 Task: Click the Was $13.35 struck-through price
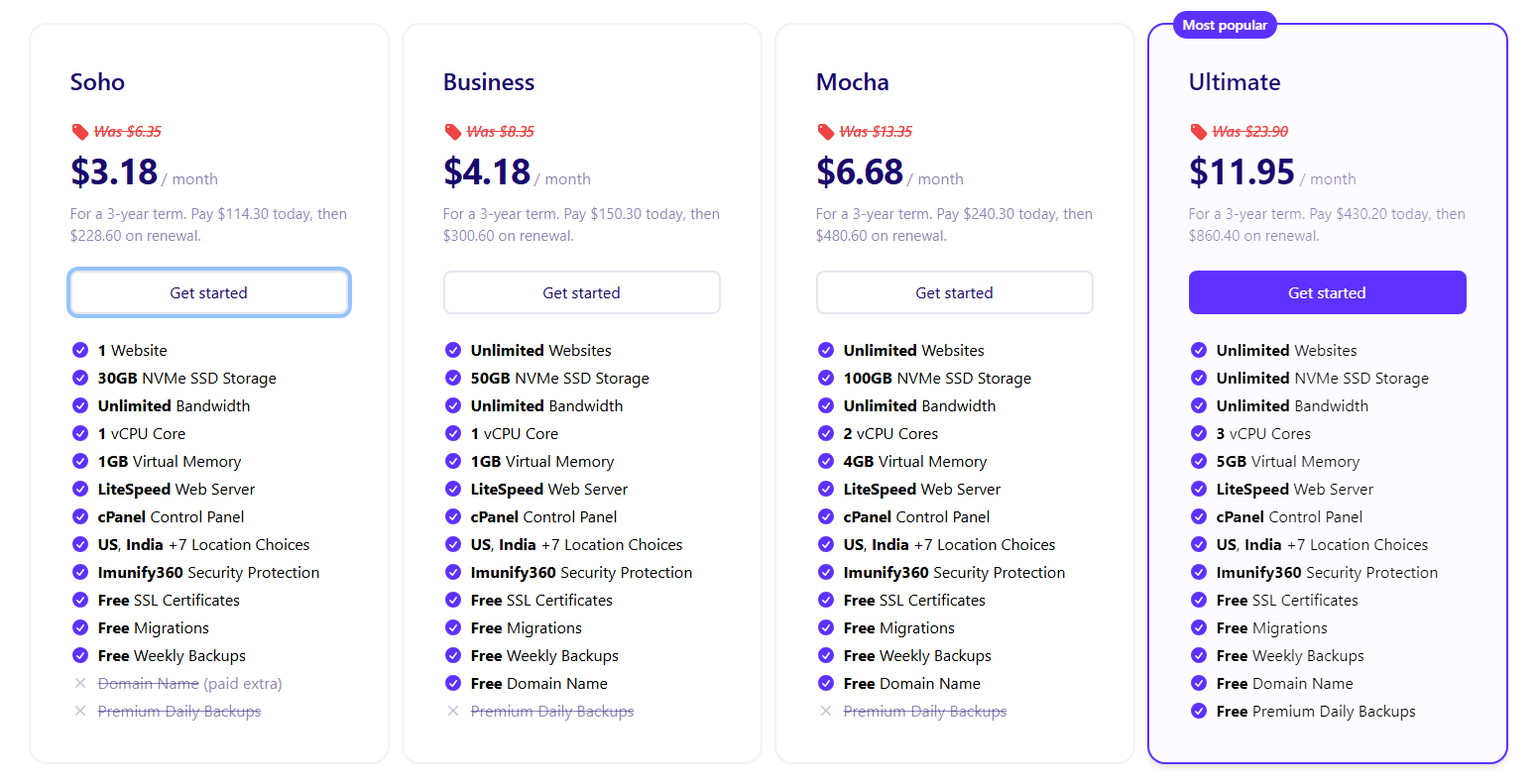pos(876,132)
